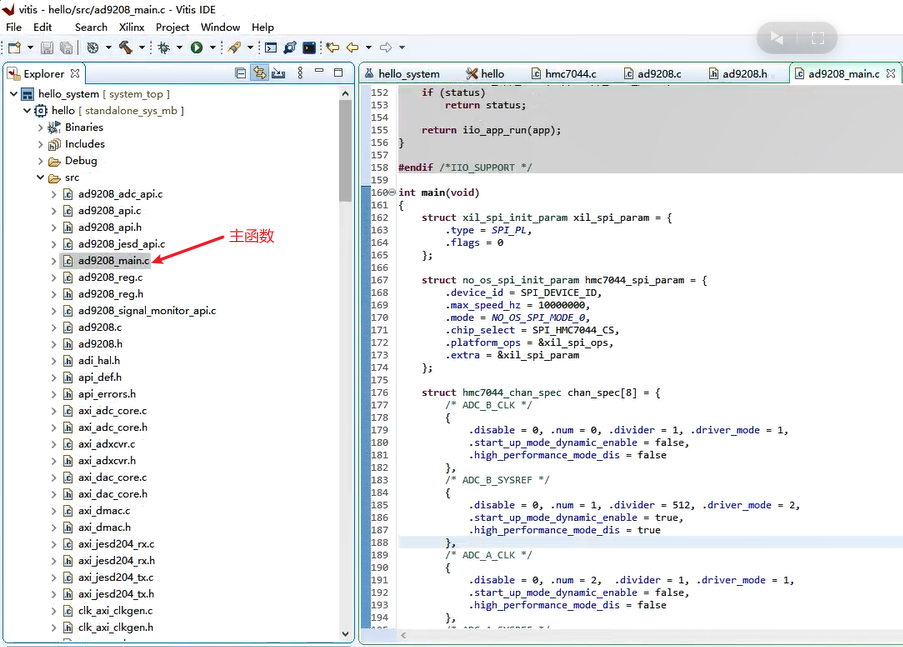Viewport: 903px width, 647px height.
Task: Close the ad9208_main.c tab
Action: tap(891, 74)
